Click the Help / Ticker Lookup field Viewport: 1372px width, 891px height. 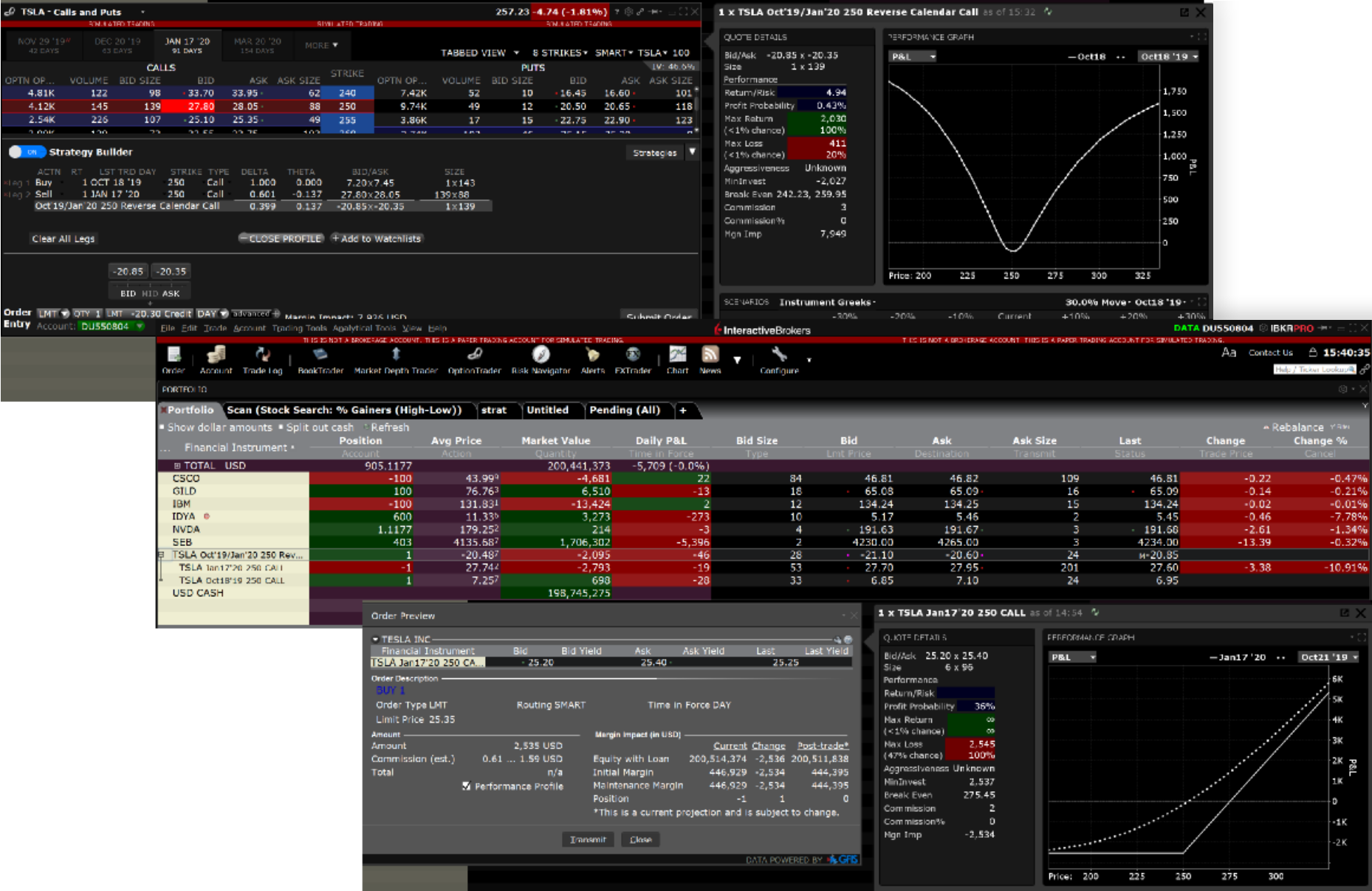[x=1314, y=369]
